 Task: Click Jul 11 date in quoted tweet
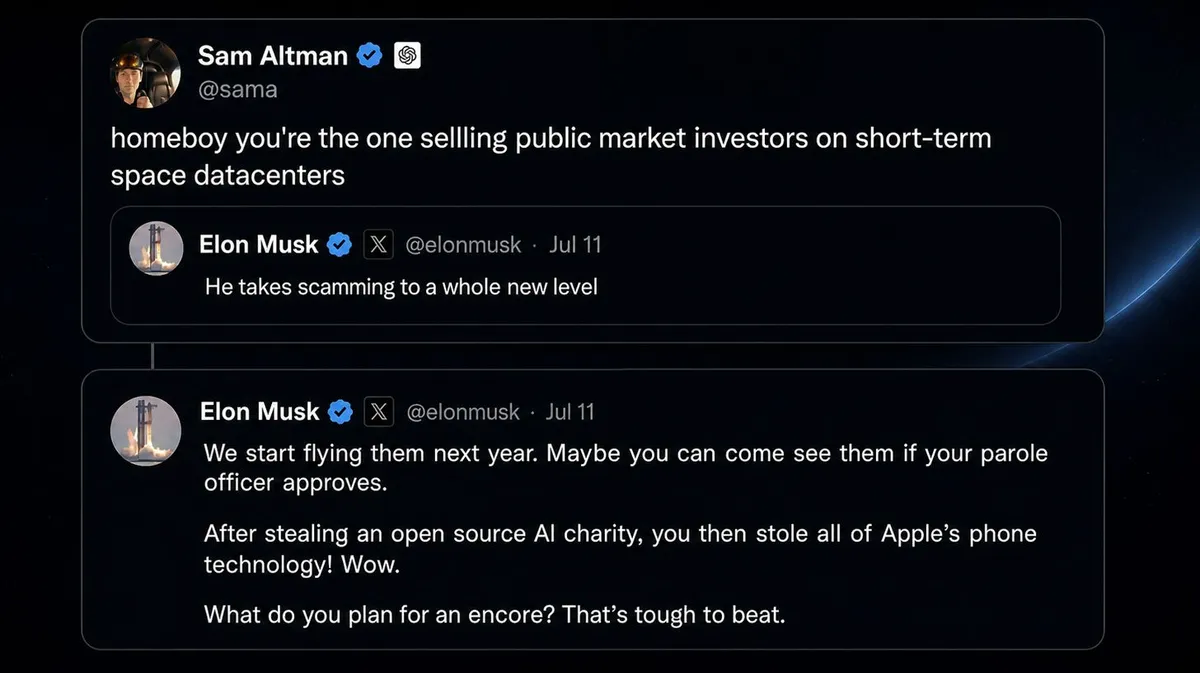point(575,245)
